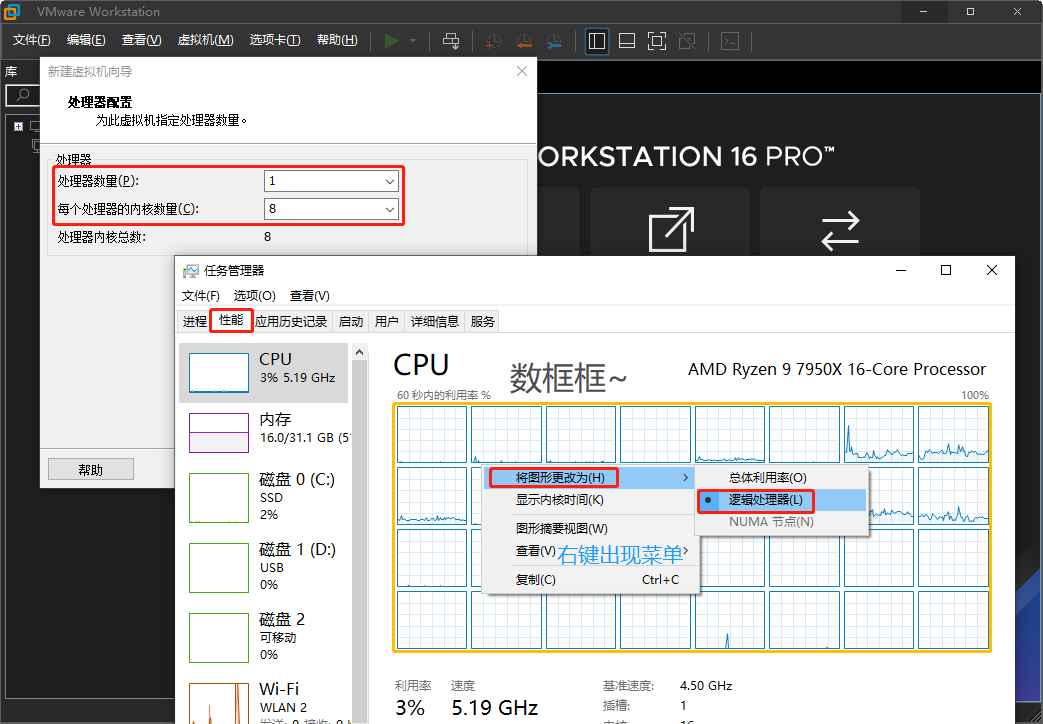Viewport: 1043px width, 724px height.
Task: Select 磁盘 0 (C:) in performance sidebar
Action: 263,497
